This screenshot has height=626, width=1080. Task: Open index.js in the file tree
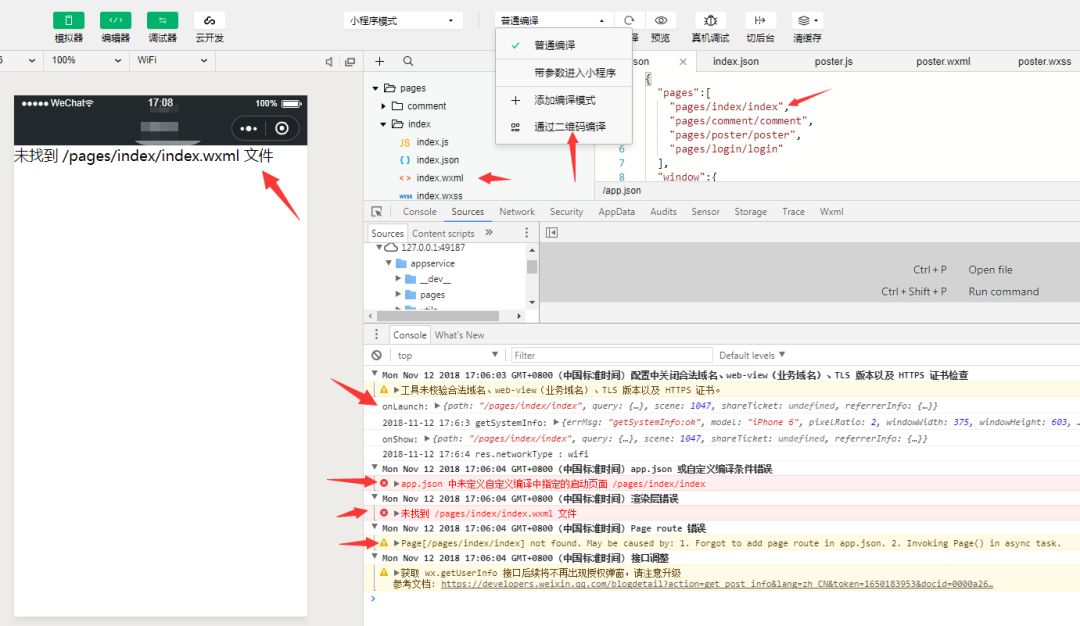tap(432, 142)
